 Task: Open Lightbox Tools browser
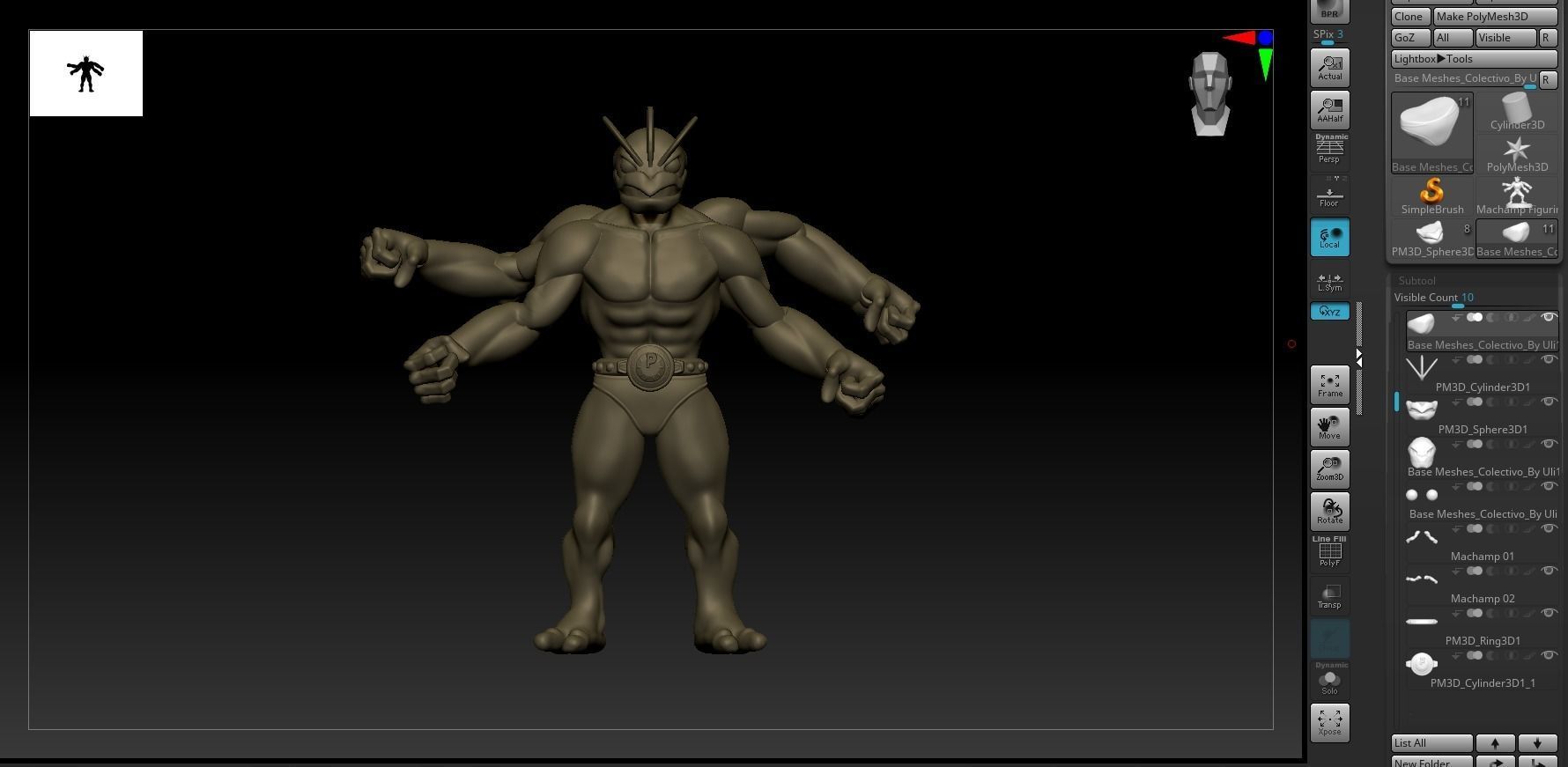pos(1474,59)
